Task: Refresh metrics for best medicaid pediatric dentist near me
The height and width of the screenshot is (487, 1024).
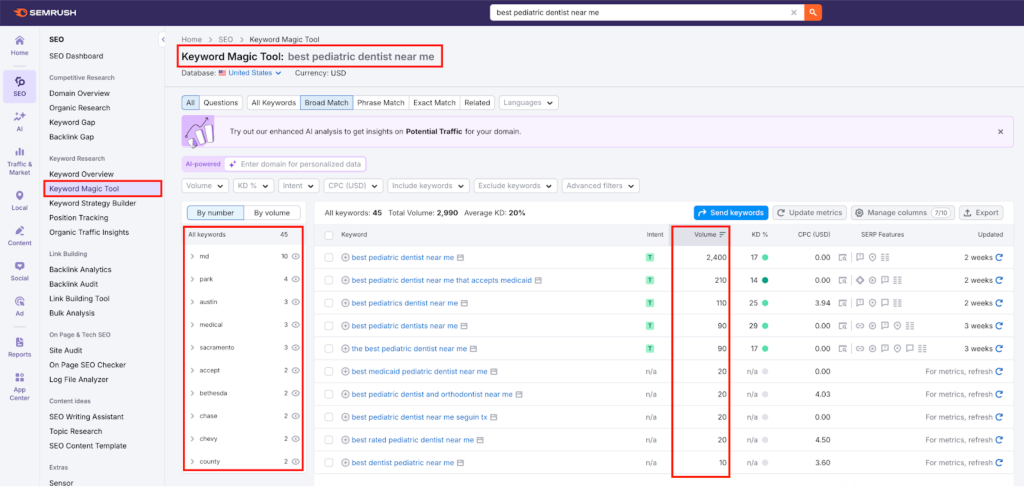Action: 999,371
